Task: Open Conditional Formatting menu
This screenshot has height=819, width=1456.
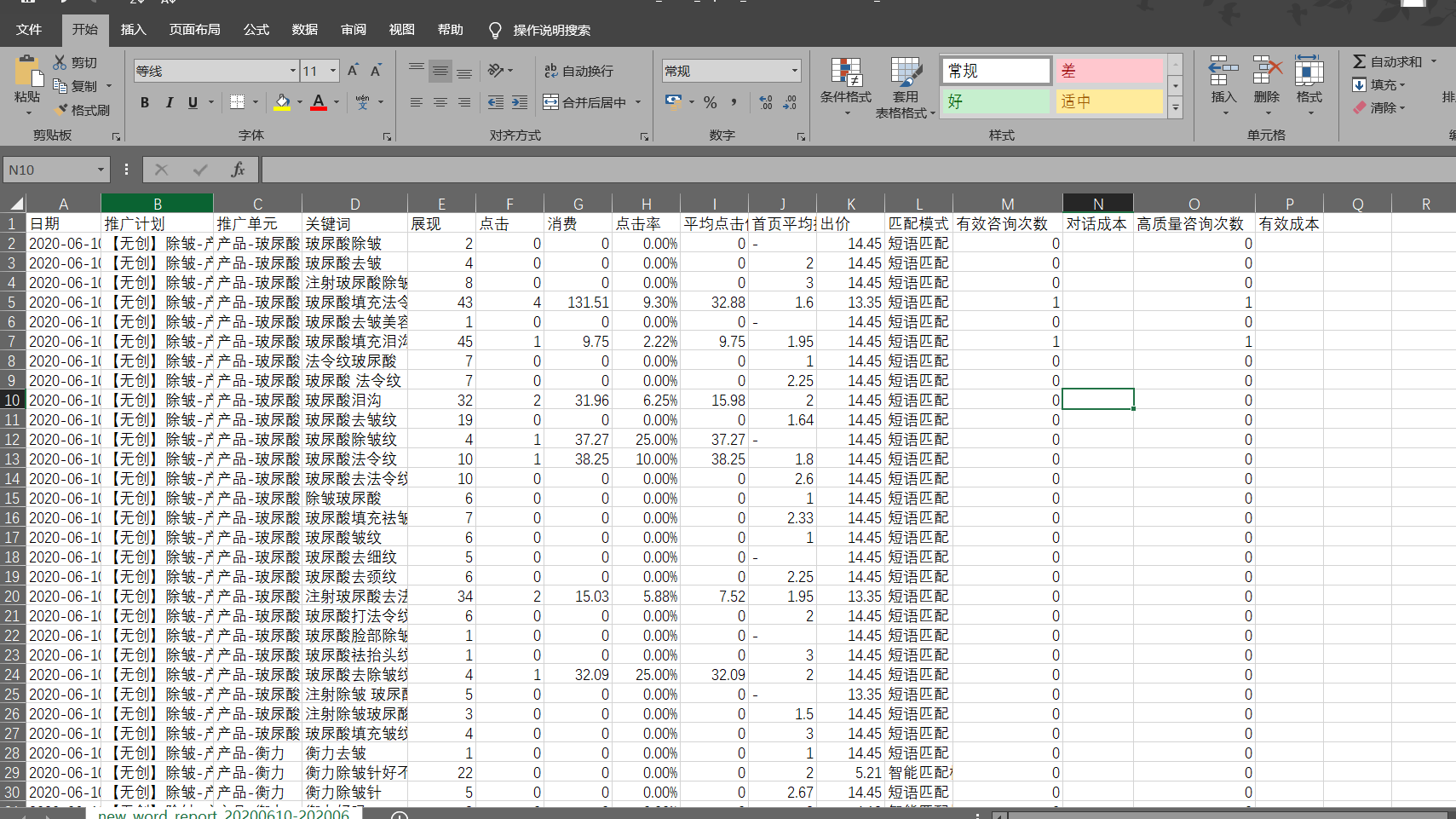Action: [x=846, y=87]
